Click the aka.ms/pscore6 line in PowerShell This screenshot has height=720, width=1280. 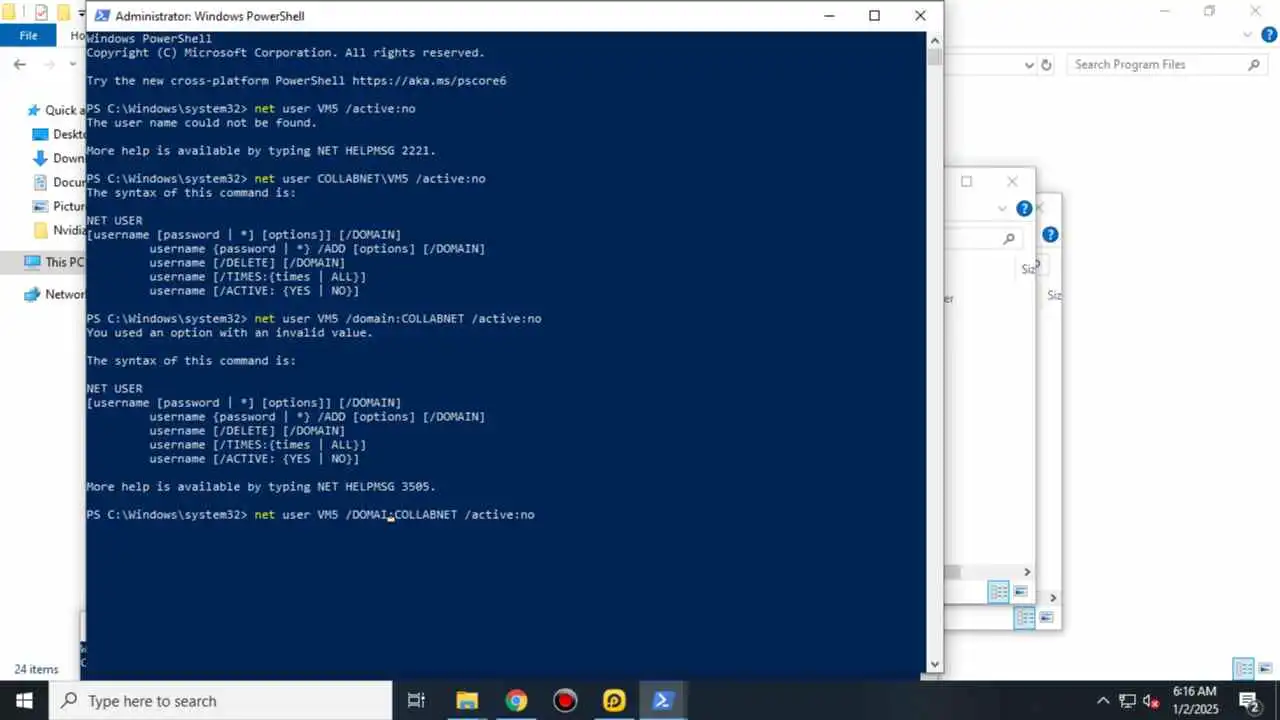pyautogui.click(x=296, y=81)
